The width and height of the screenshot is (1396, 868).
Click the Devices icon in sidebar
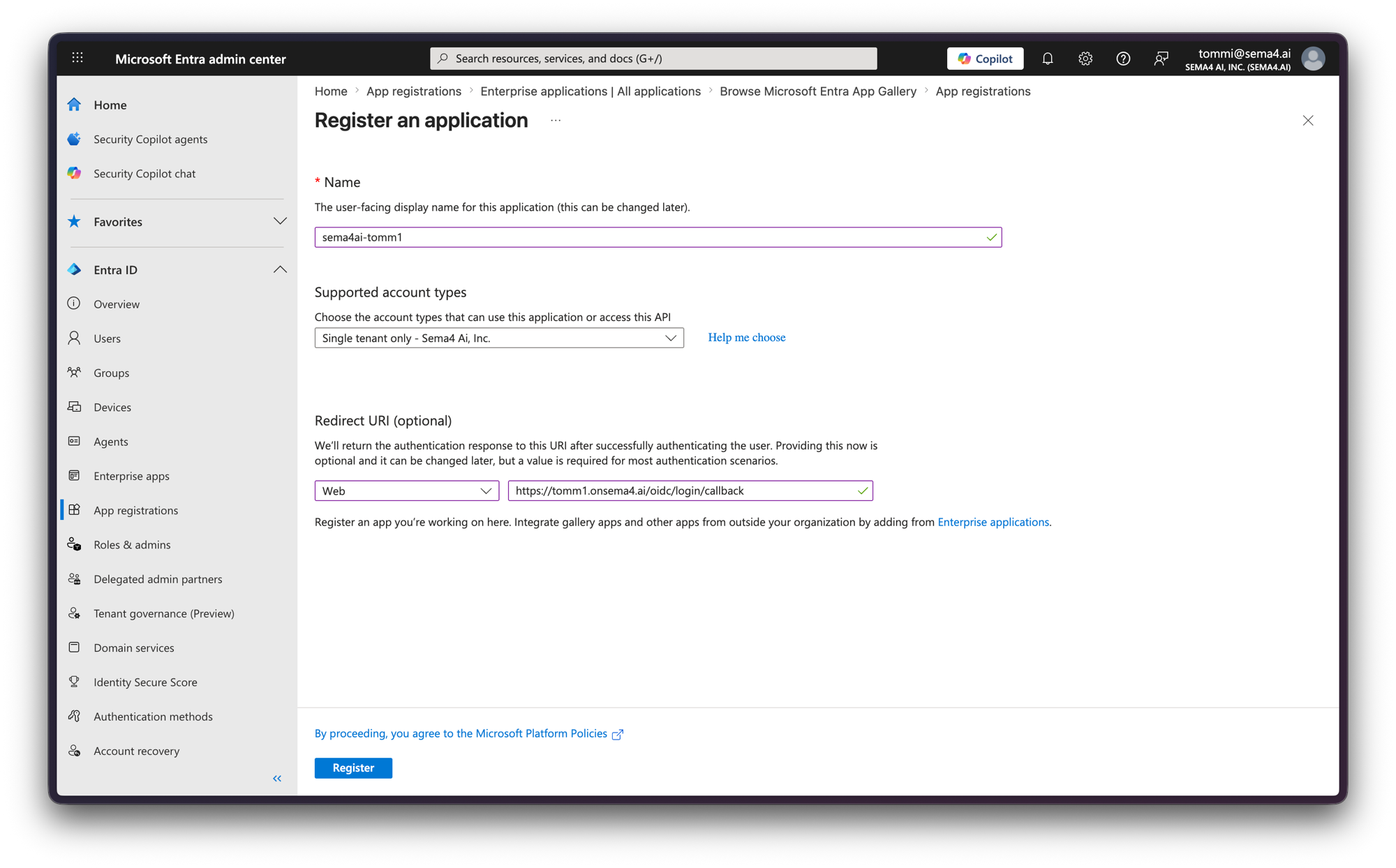click(74, 407)
